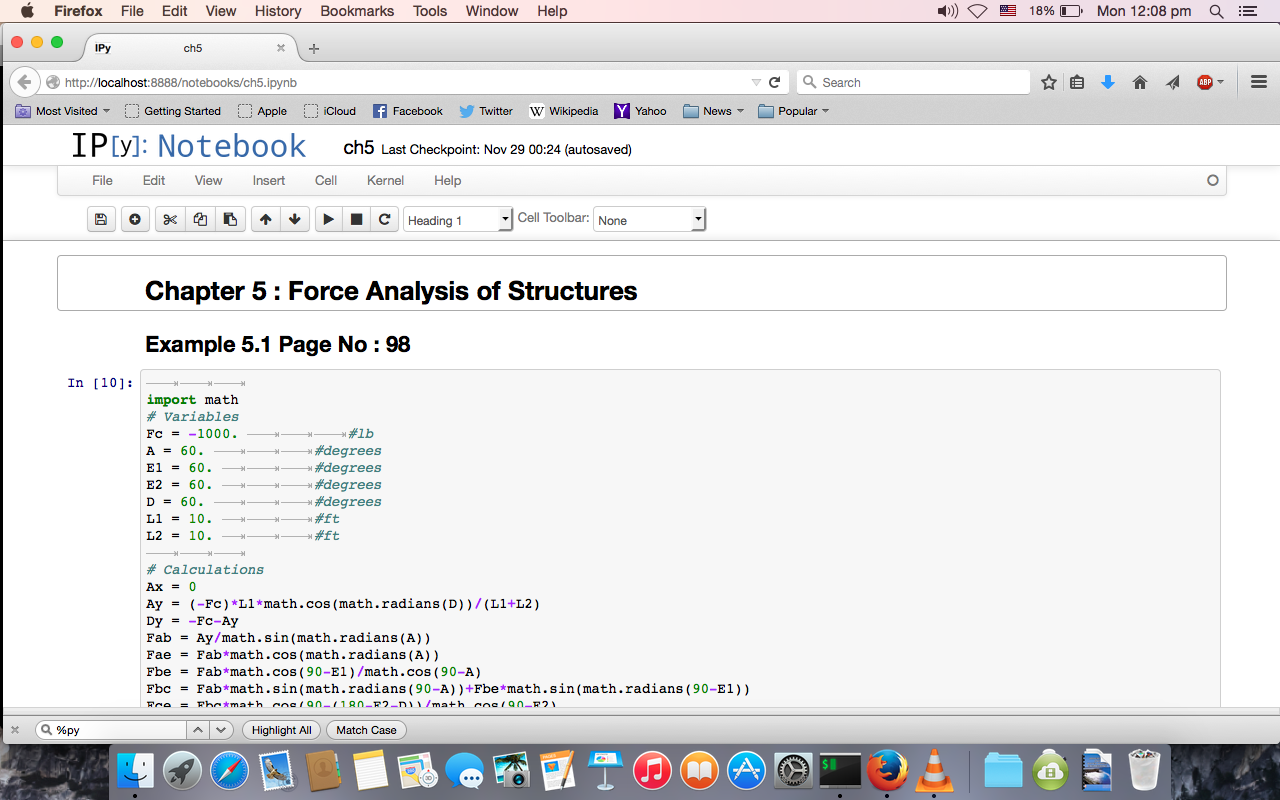Copy the selected cell from the notebook toolbar
The width and height of the screenshot is (1280, 800).
pos(200,220)
